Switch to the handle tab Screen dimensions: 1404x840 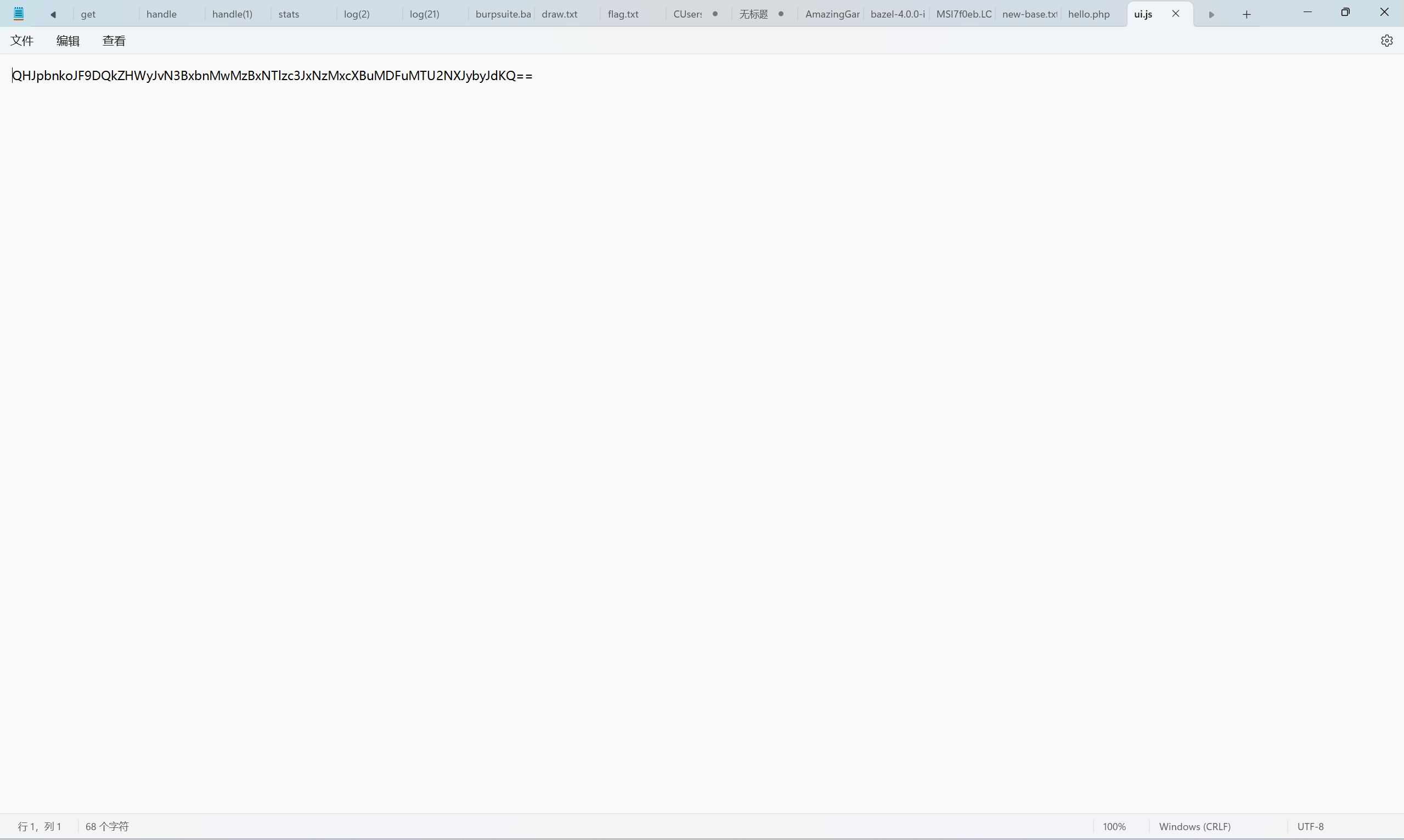click(x=172, y=14)
